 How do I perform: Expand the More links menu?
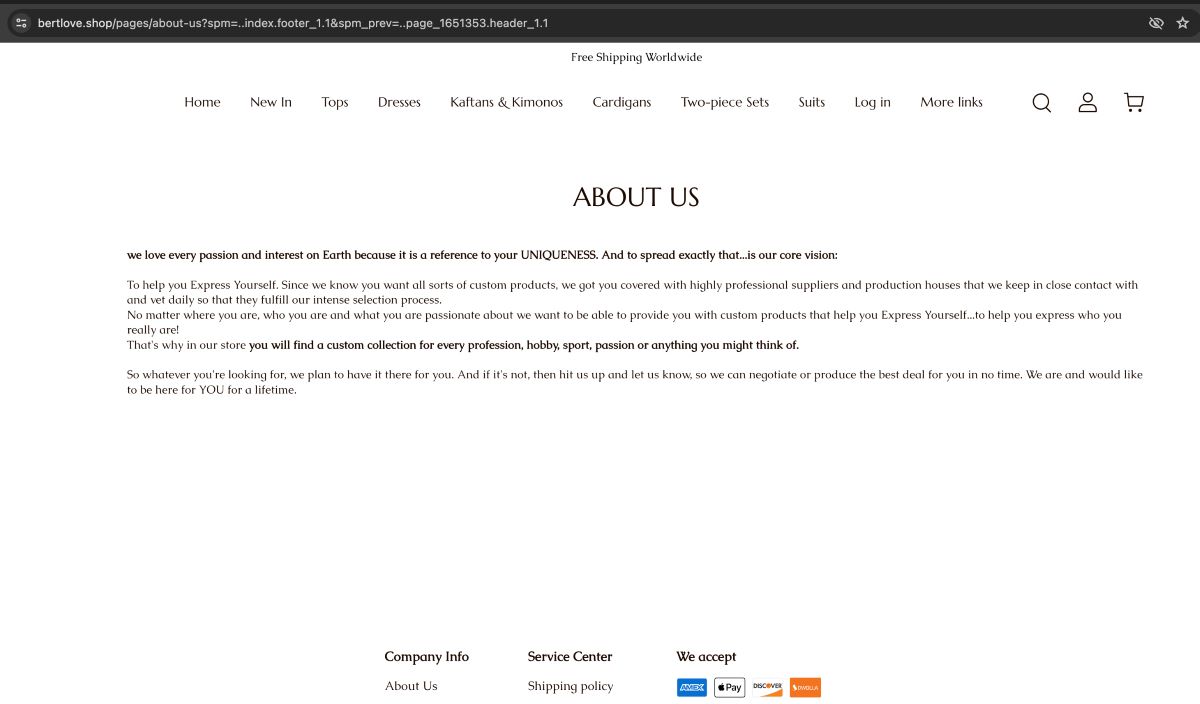click(951, 102)
